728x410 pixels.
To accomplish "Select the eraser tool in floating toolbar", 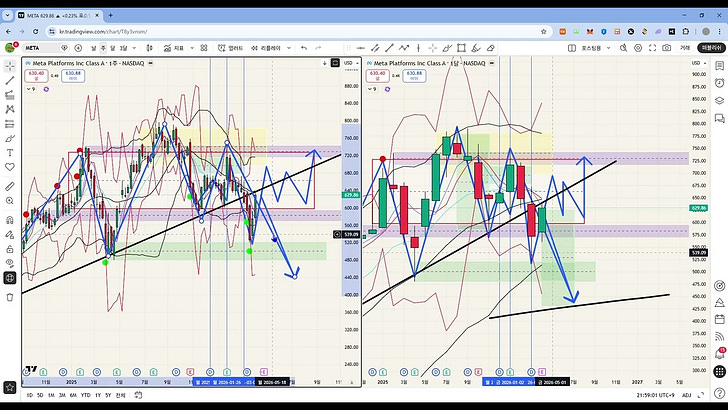I will (490, 48).
